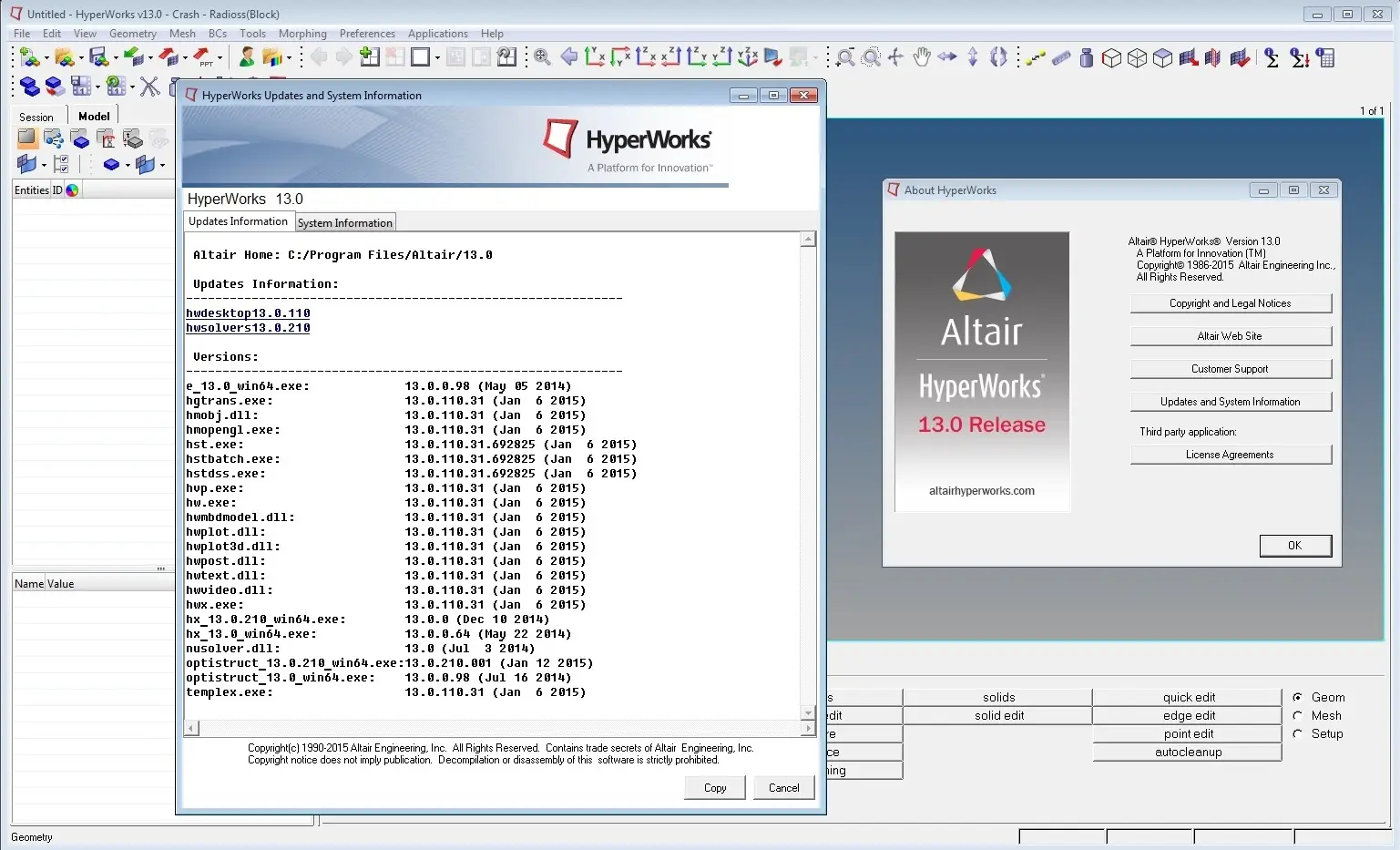Click the Sigma summary icon

click(x=1272, y=57)
